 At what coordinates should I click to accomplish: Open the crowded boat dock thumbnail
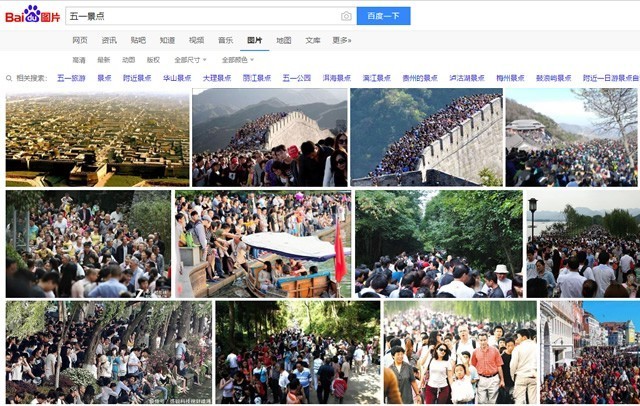click(263, 244)
